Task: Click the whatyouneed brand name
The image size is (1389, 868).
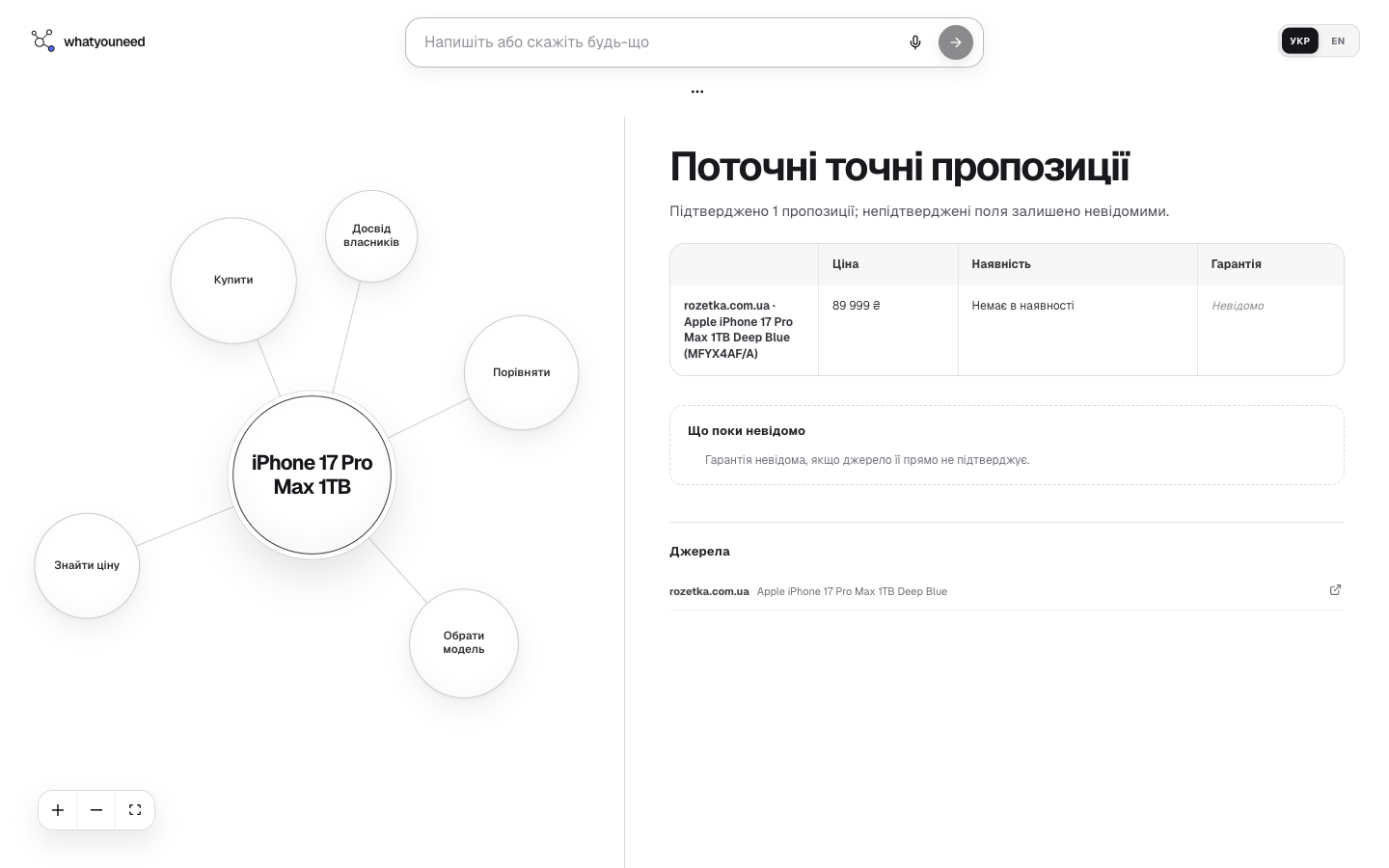Action: point(104,41)
